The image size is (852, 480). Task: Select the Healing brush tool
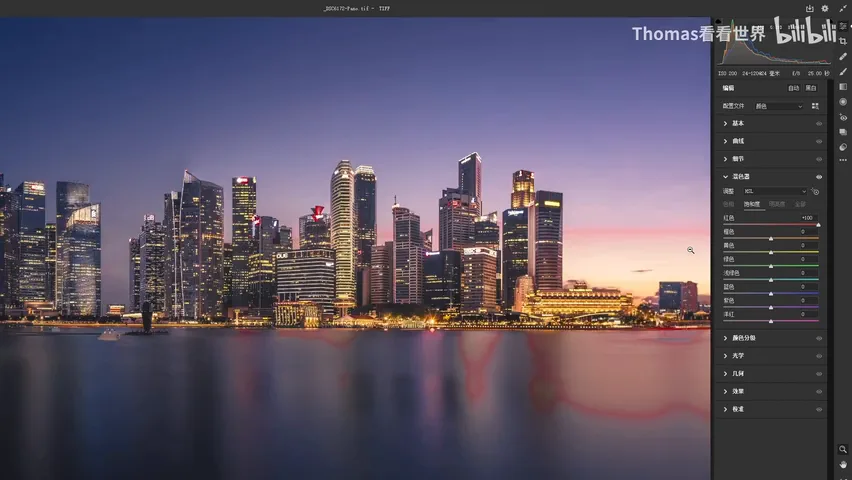(843, 57)
